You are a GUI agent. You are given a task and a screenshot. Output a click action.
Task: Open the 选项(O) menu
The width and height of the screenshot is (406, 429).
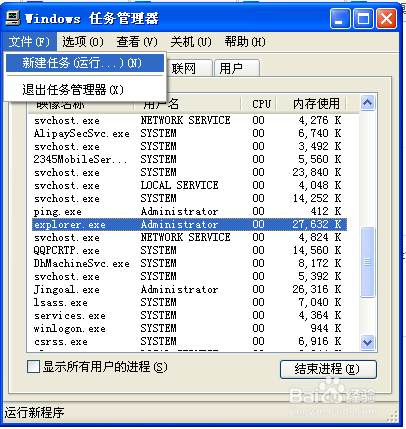(83, 42)
